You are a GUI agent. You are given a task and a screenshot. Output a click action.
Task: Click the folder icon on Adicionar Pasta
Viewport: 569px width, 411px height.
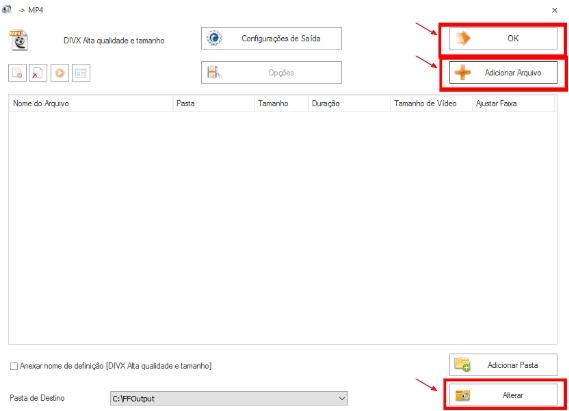(462, 365)
